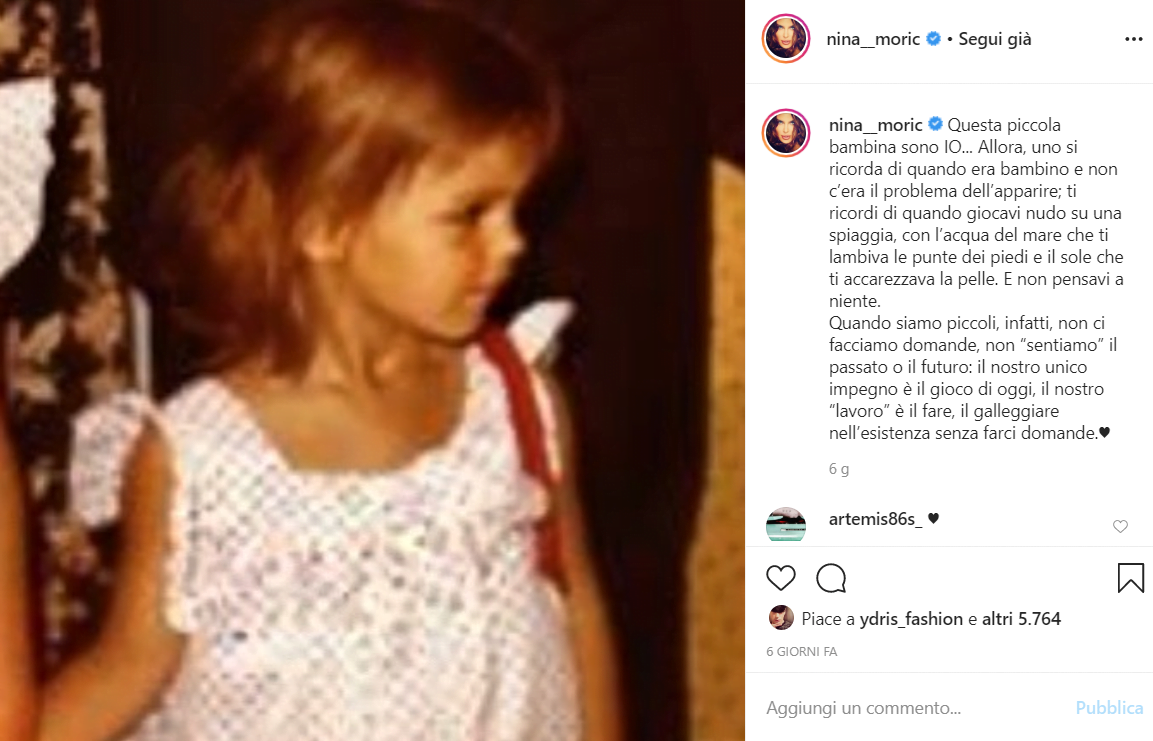Like the artemis86s_ comment heart
Viewport: 1153px width, 741px height.
(x=1120, y=526)
